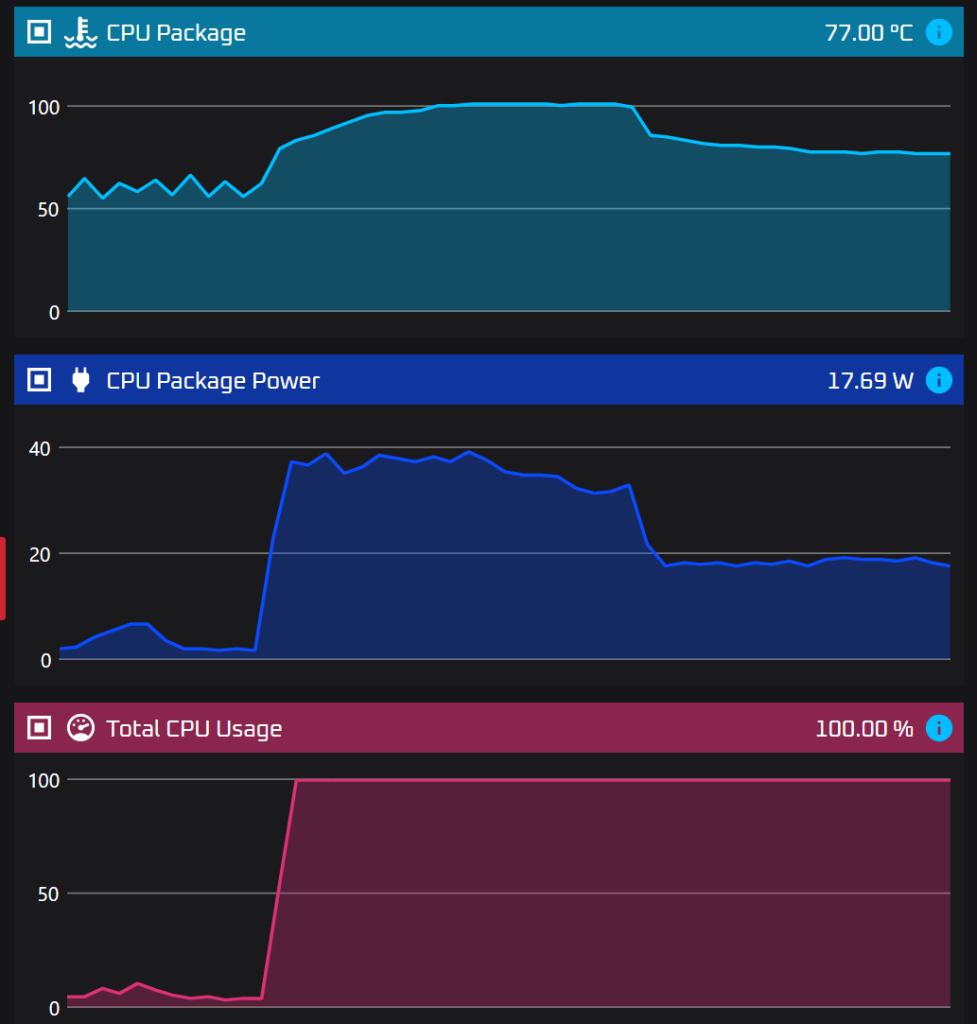Click the 40 axis label on power graph
This screenshot has width=977, height=1024.
point(39,447)
